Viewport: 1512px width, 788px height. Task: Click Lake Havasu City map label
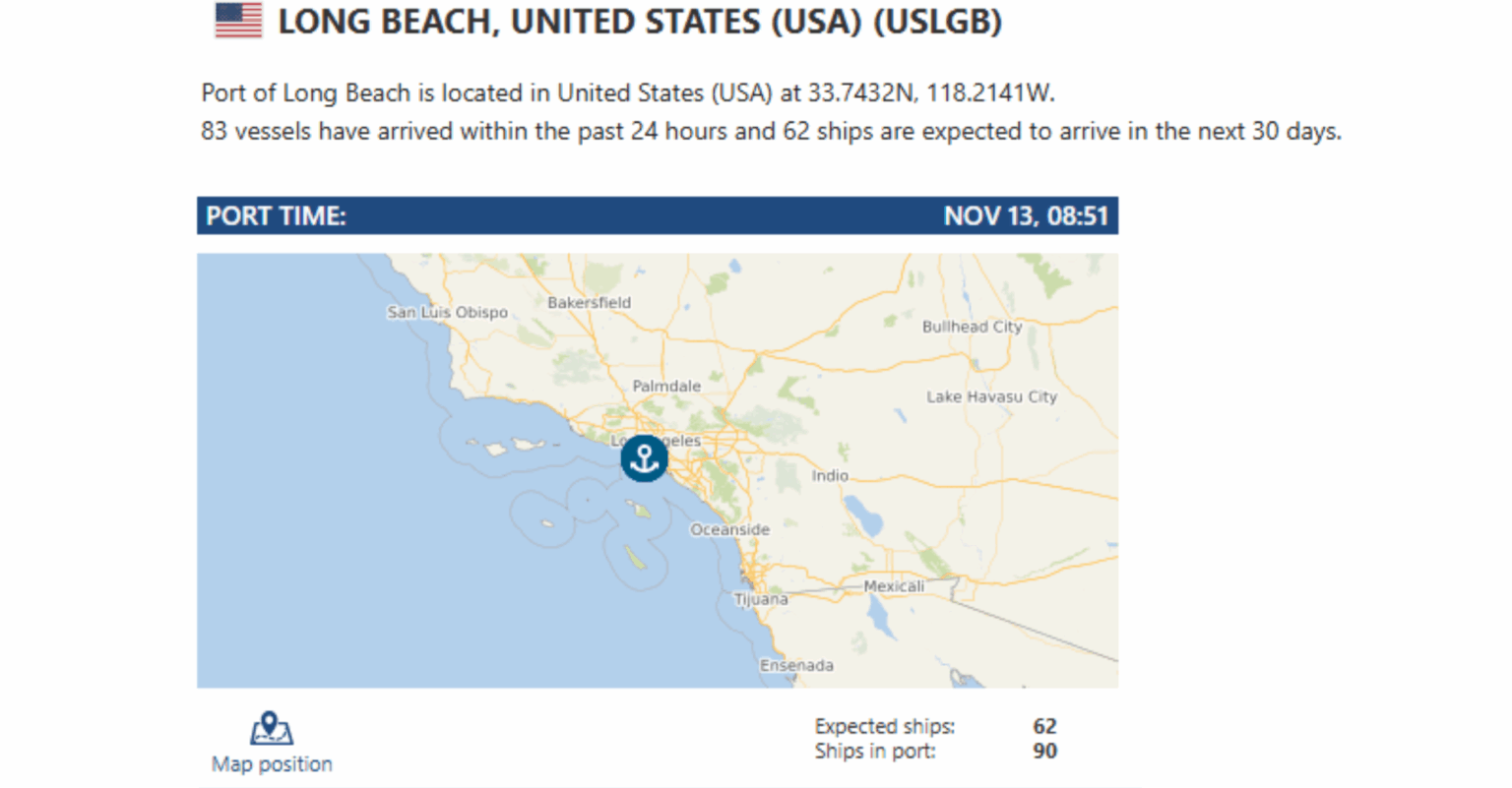click(991, 397)
